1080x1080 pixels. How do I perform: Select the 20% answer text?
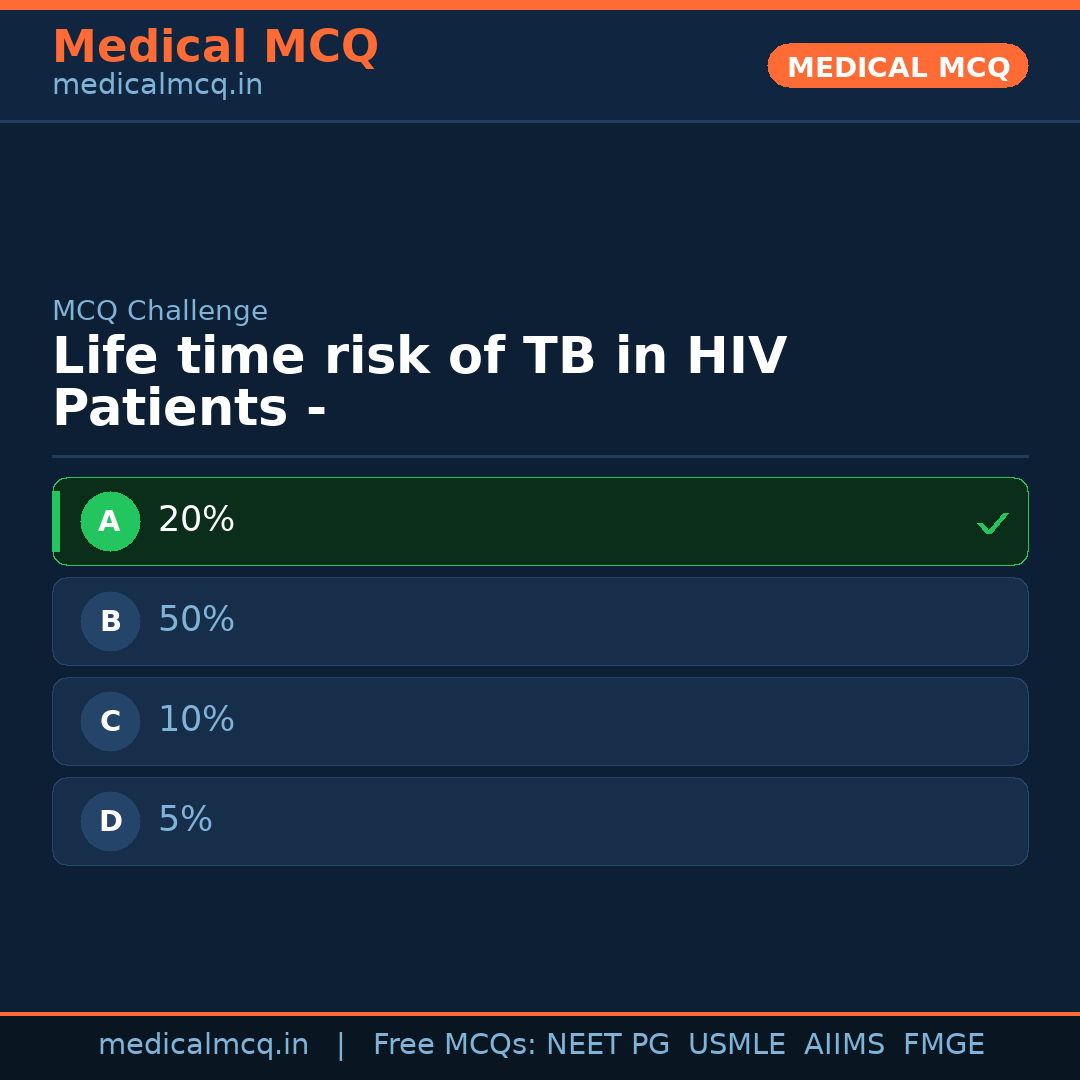tap(196, 520)
